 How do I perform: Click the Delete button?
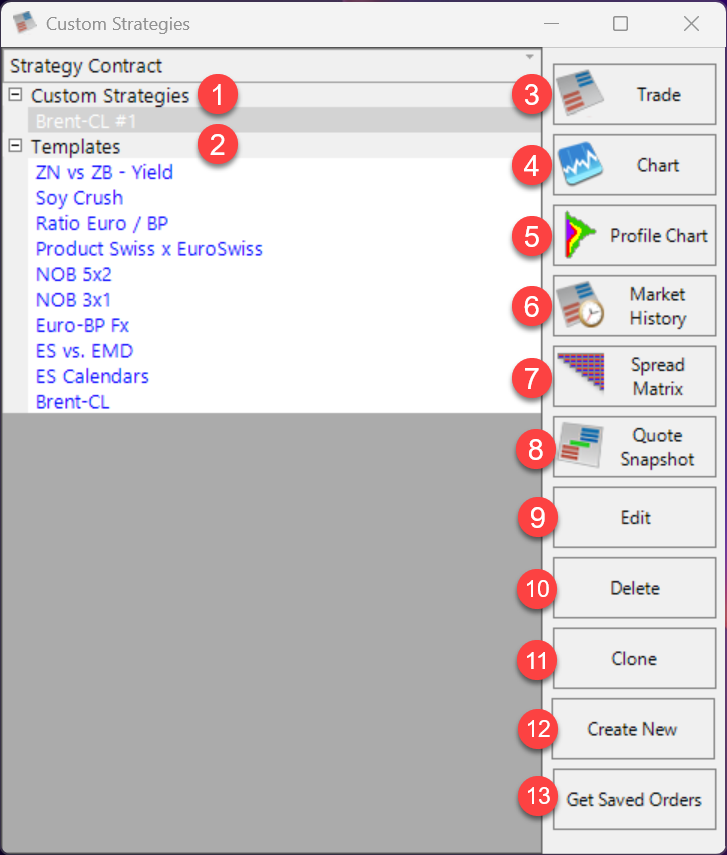click(634, 588)
